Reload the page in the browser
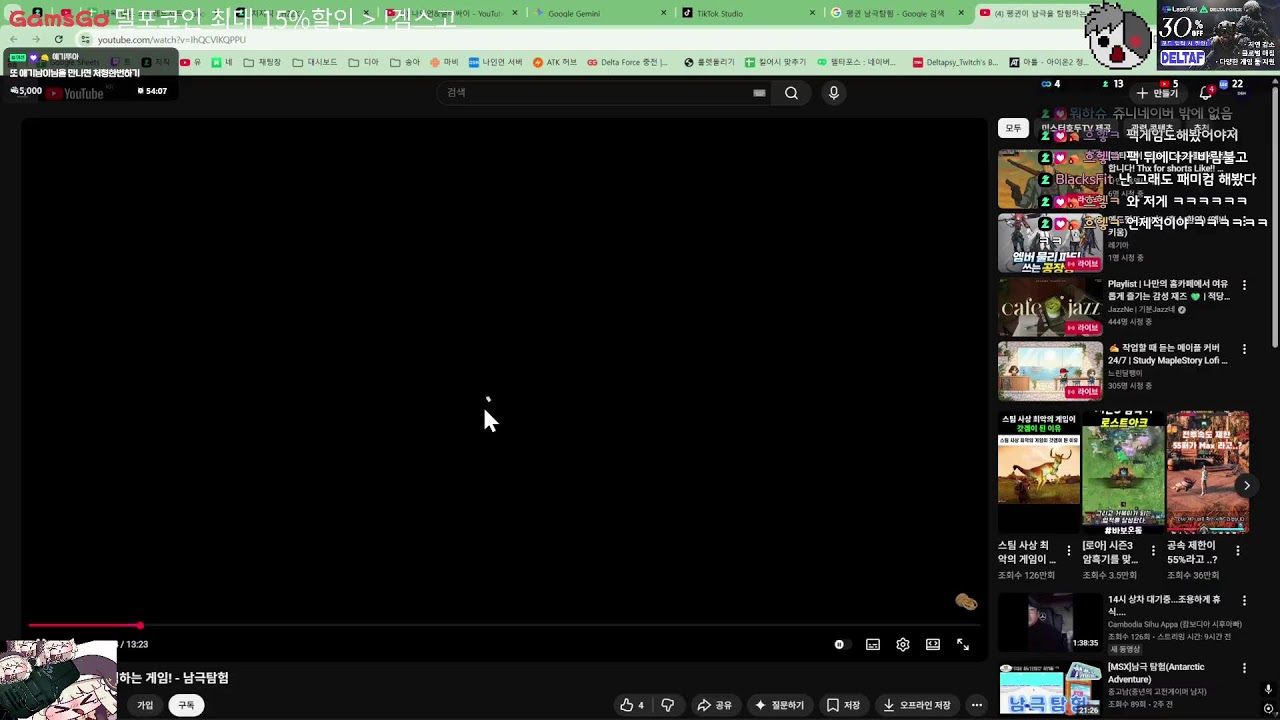Viewport: 1280px width, 720px height. click(x=59, y=40)
